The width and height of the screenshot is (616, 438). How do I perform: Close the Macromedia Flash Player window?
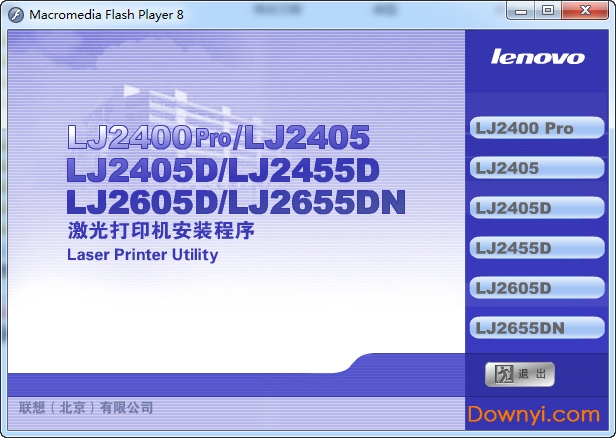point(585,11)
